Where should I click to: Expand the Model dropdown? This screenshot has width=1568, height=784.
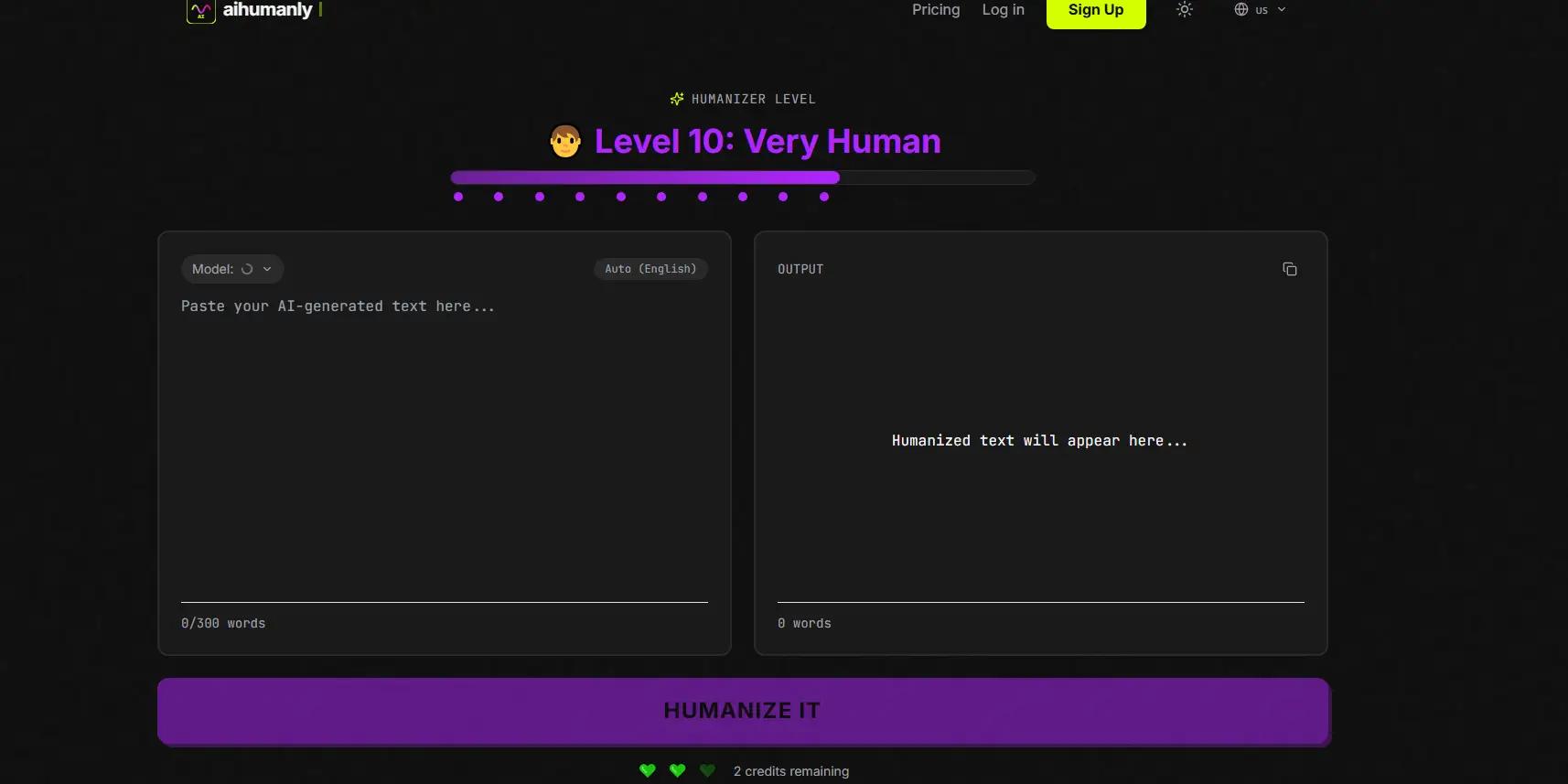click(232, 269)
